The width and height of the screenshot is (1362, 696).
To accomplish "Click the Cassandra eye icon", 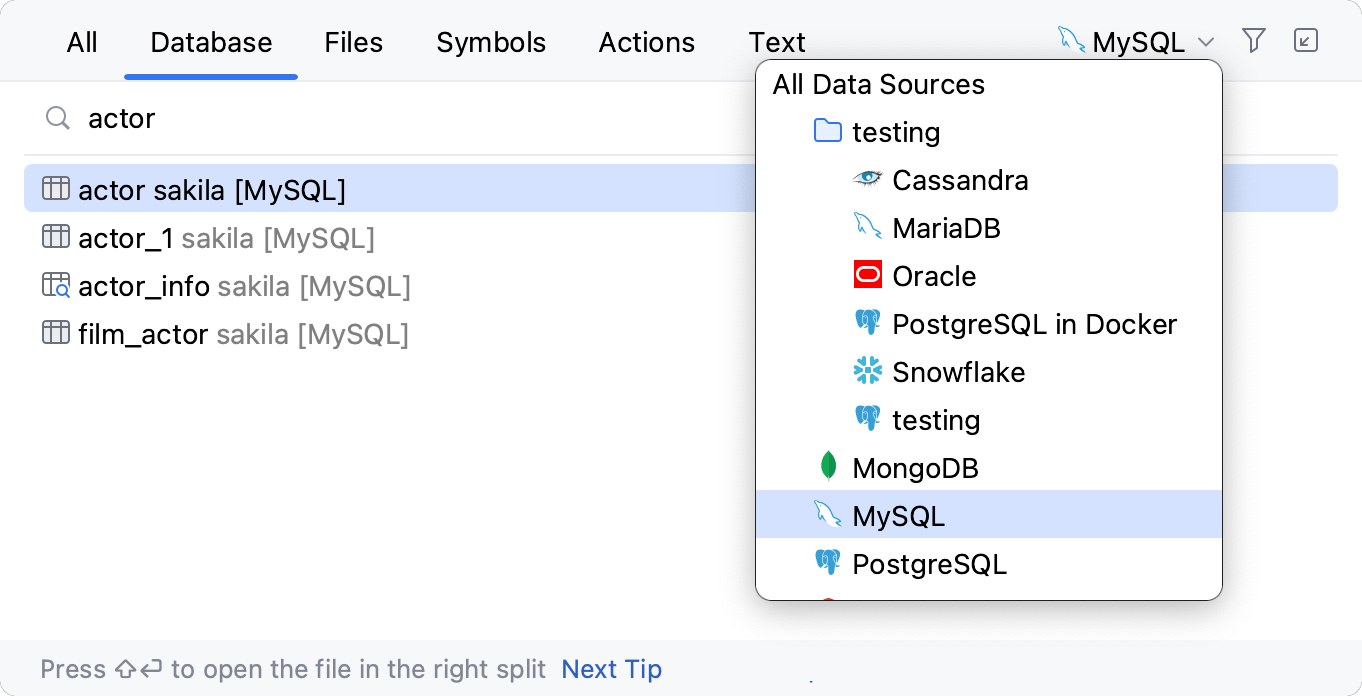I will (x=867, y=179).
